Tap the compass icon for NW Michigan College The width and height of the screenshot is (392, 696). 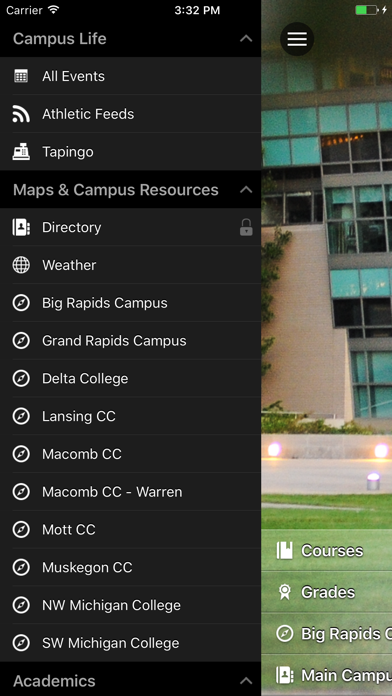coord(21,605)
